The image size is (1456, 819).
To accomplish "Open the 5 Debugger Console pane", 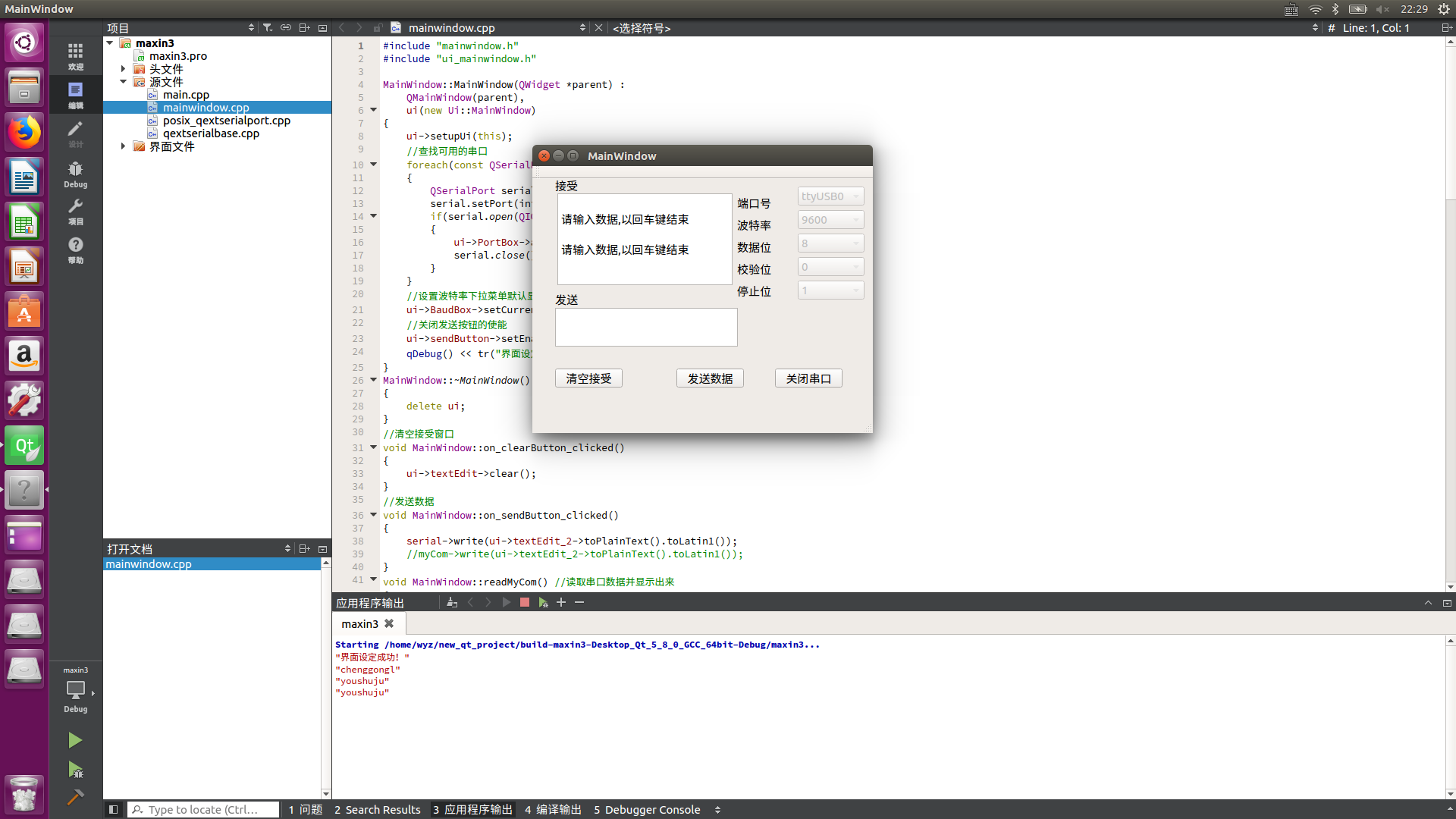I will pyautogui.click(x=647, y=809).
